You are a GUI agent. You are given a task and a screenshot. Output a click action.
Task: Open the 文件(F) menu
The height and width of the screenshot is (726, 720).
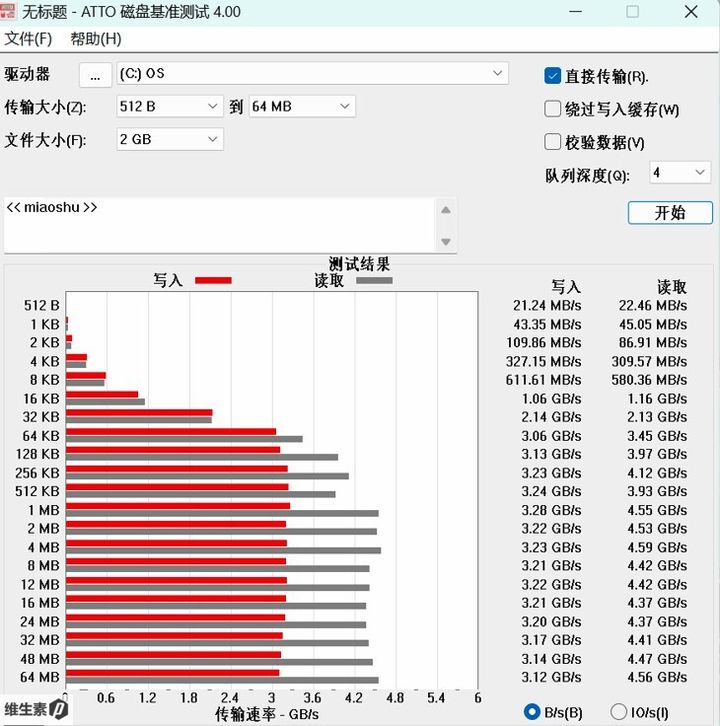click(28, 38)
